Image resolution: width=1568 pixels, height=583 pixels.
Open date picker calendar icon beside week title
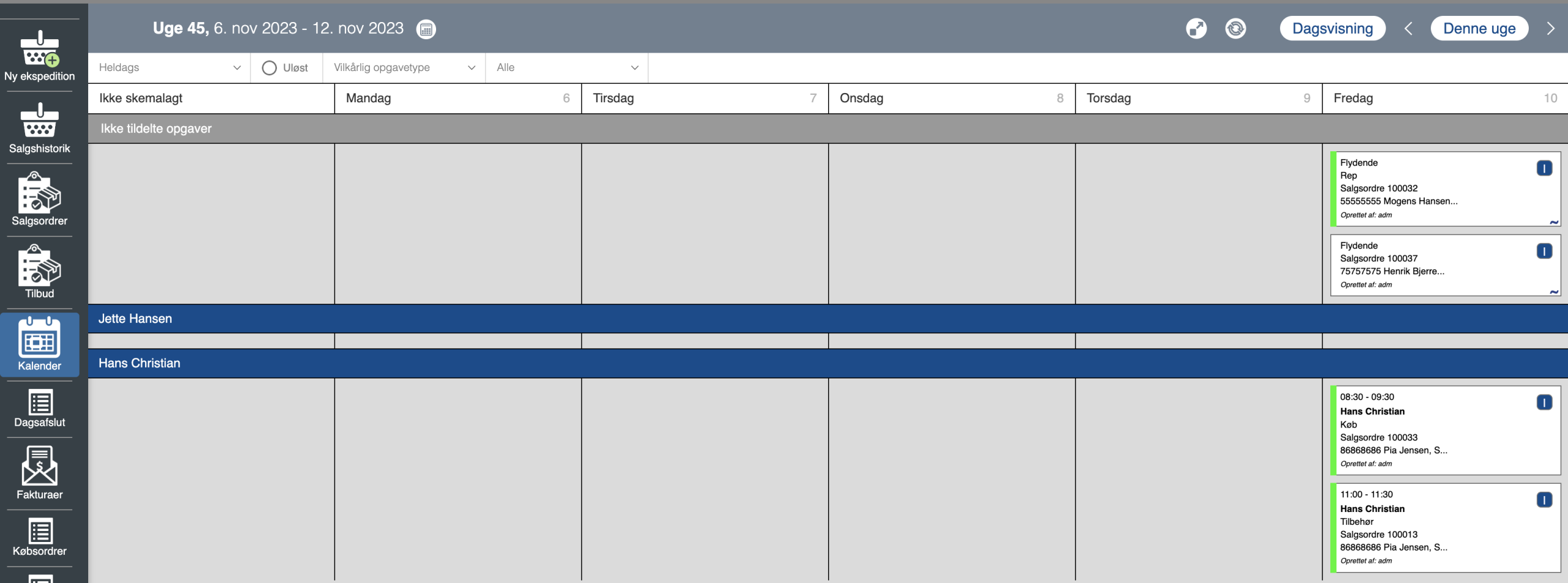[426, 29]
